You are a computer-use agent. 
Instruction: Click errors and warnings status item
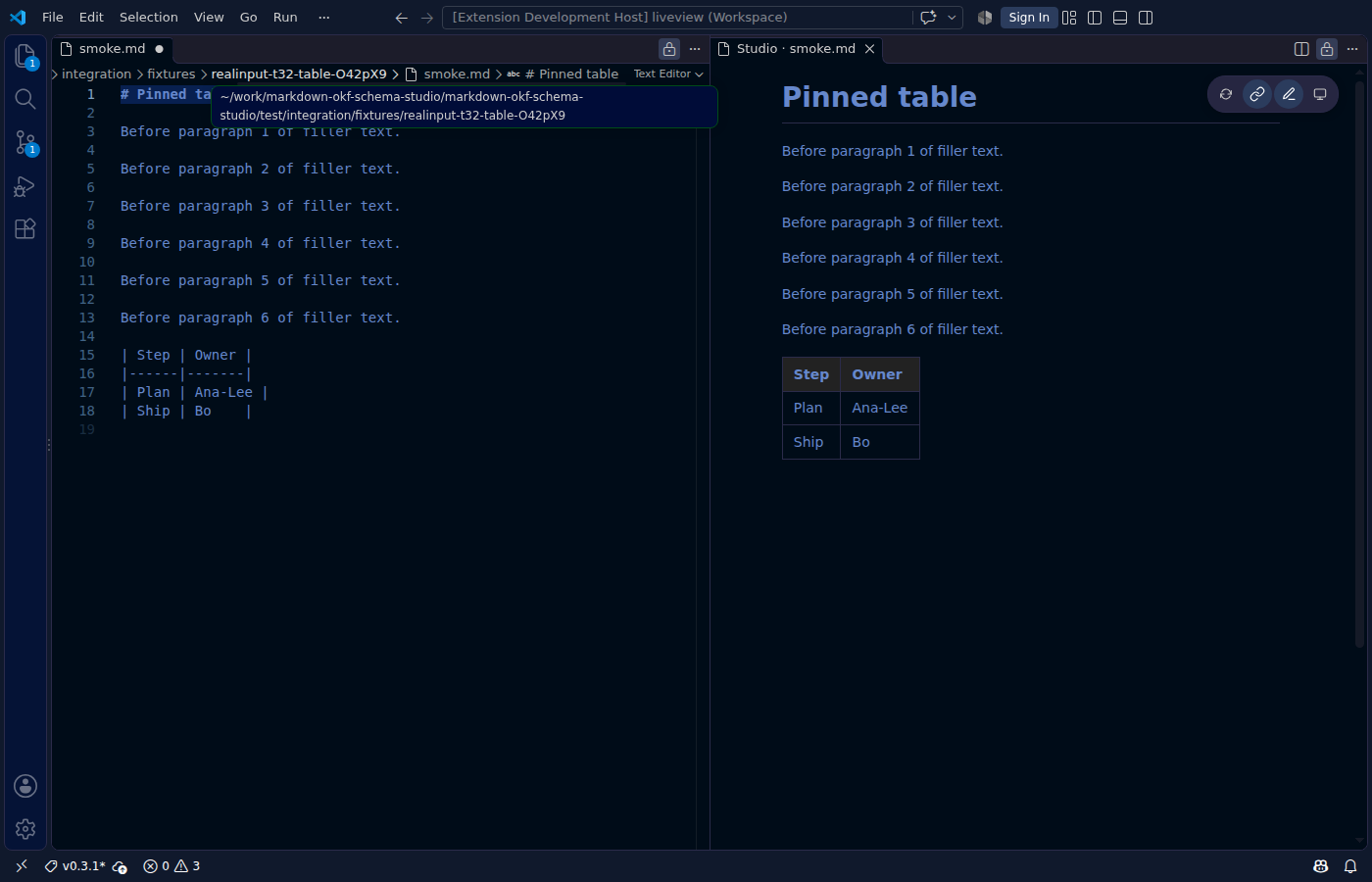[172, 866]
